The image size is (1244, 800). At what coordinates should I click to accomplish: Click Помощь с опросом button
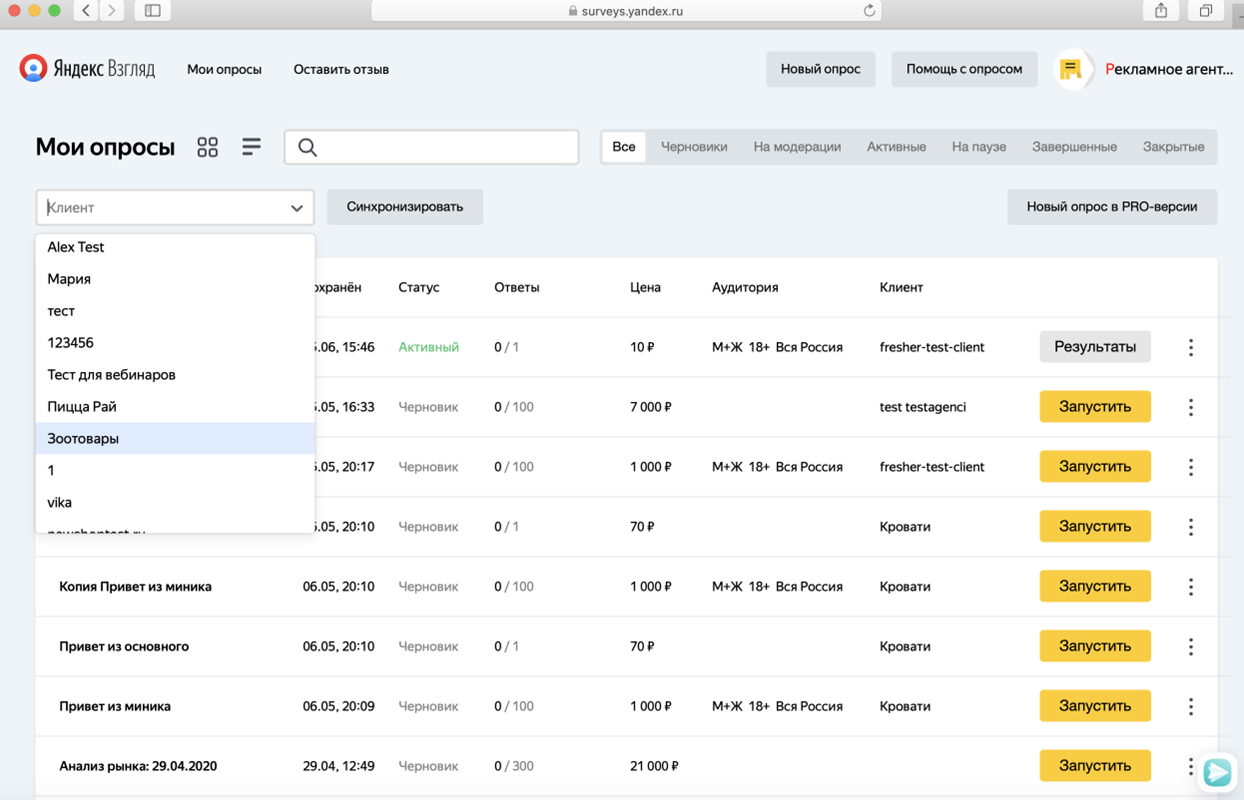(964, 69)
